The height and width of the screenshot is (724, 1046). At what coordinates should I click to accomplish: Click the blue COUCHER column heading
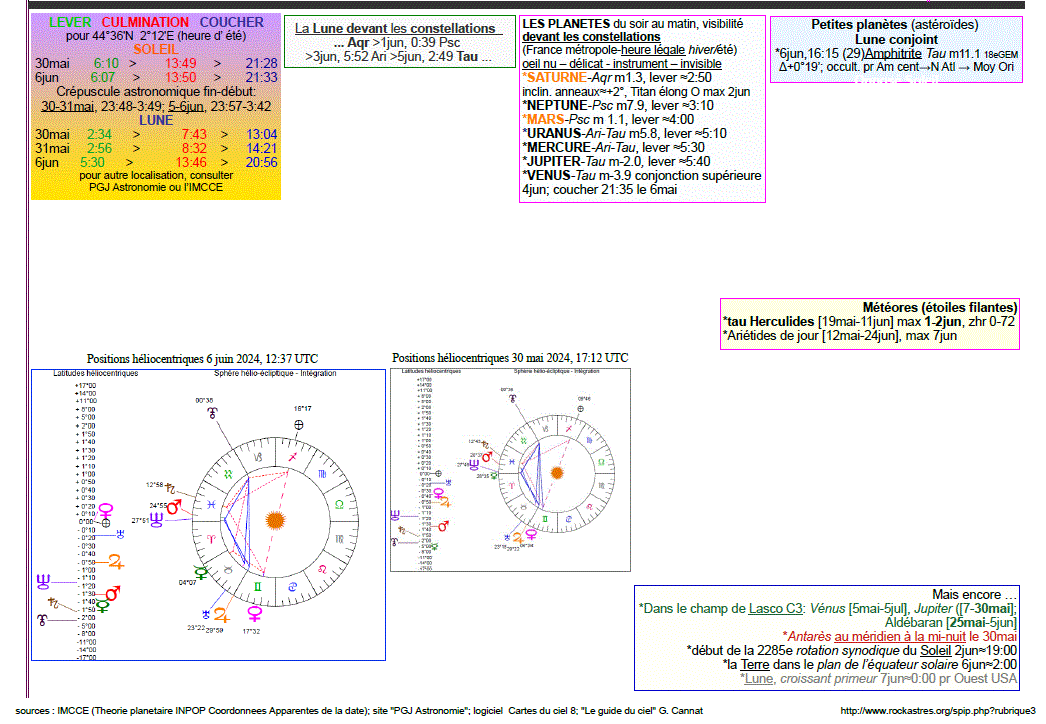pos(232,22)
